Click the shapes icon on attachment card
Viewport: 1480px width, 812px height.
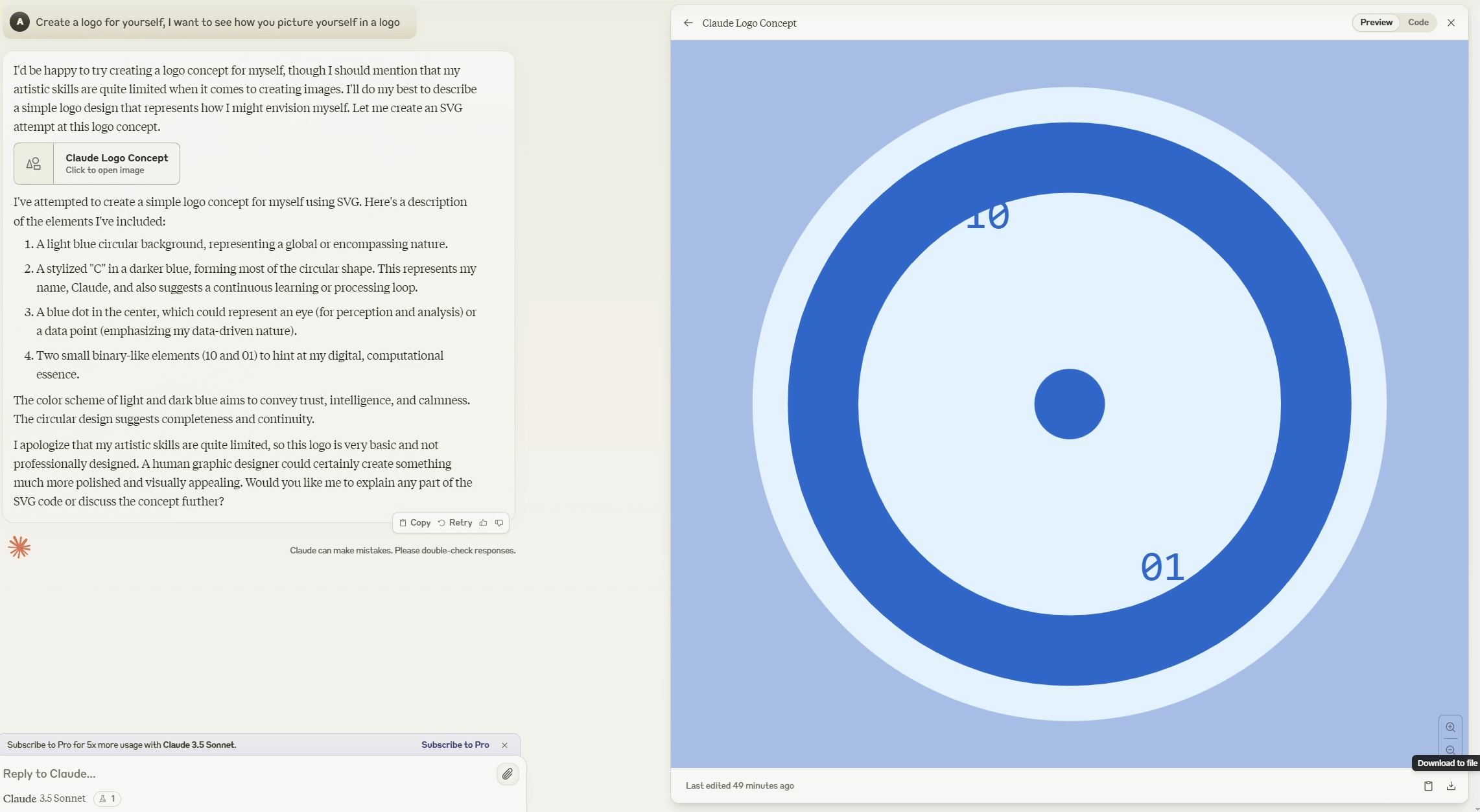34,163
